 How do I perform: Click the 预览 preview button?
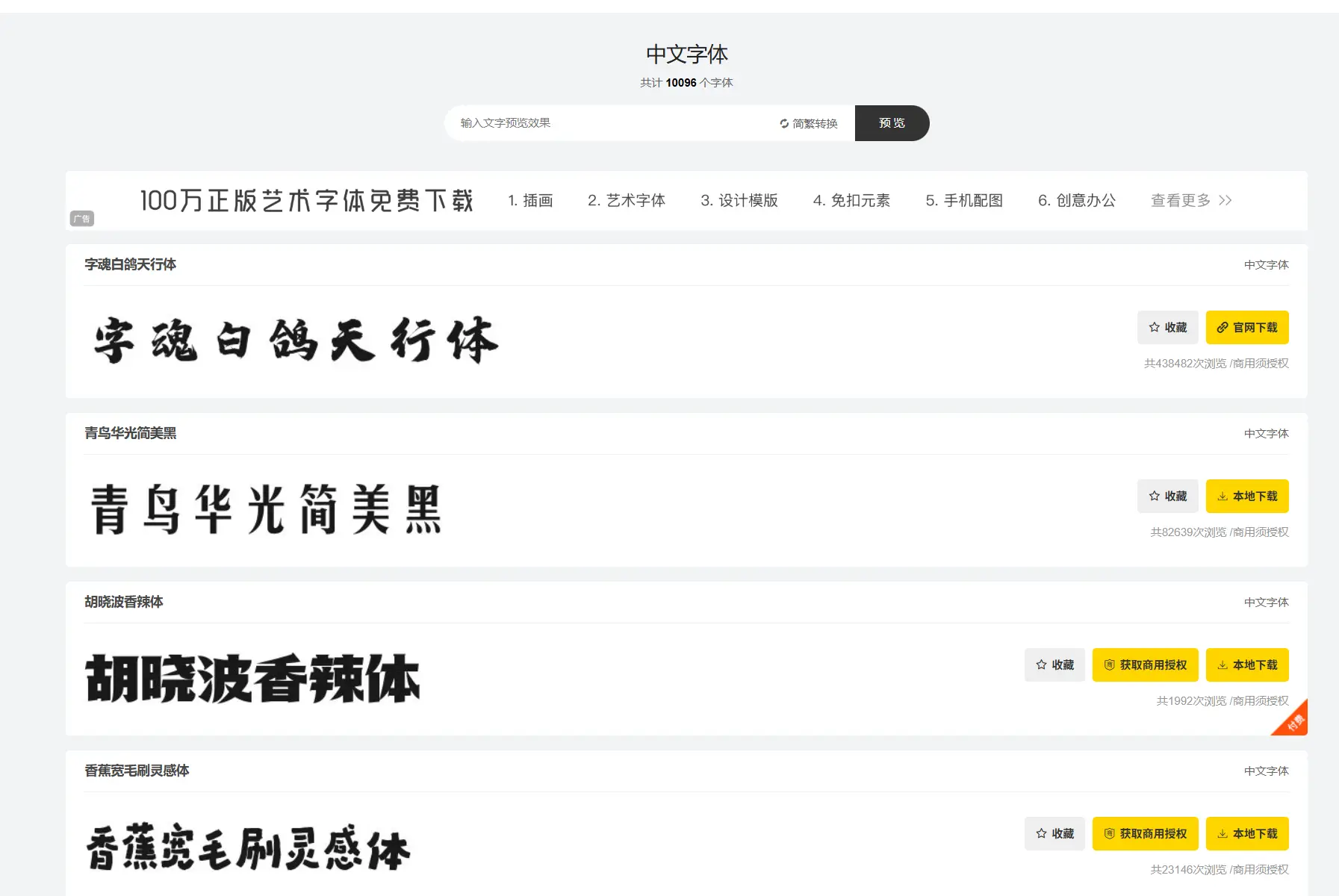pos(892,123)
